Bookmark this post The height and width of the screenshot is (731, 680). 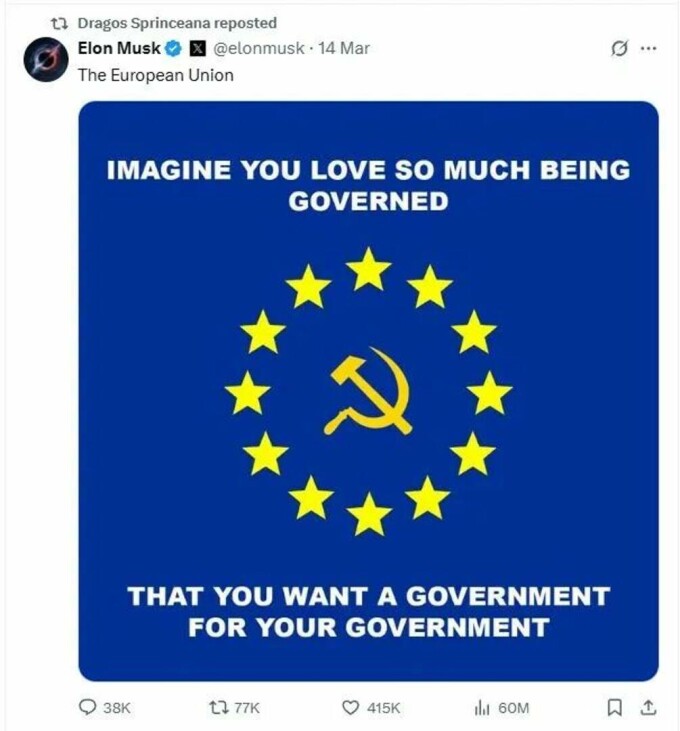pyautogui.click(x=614, y=707)
